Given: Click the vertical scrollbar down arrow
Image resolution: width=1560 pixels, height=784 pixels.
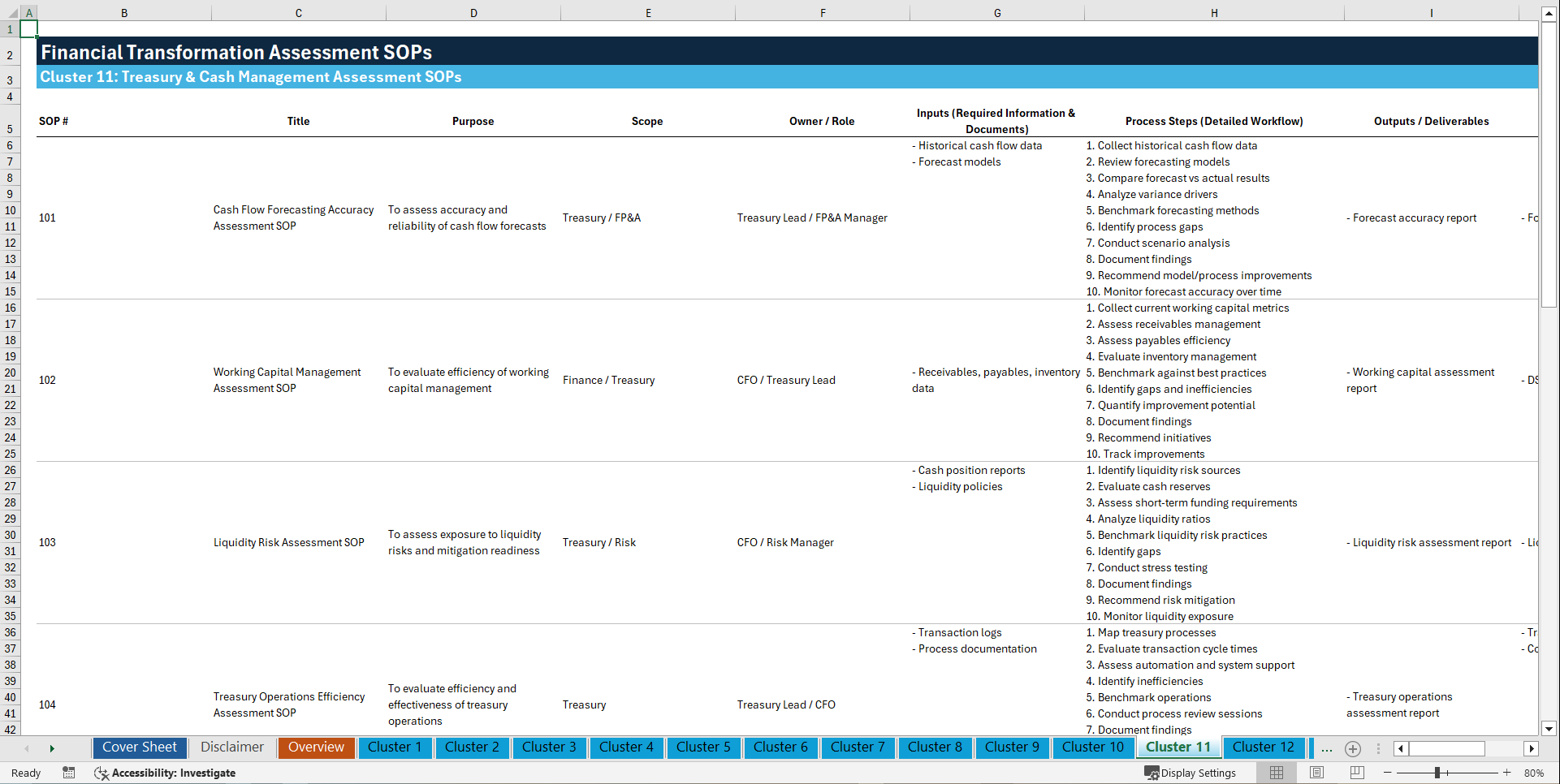Looking at the screenshot, I should 1549,728.
